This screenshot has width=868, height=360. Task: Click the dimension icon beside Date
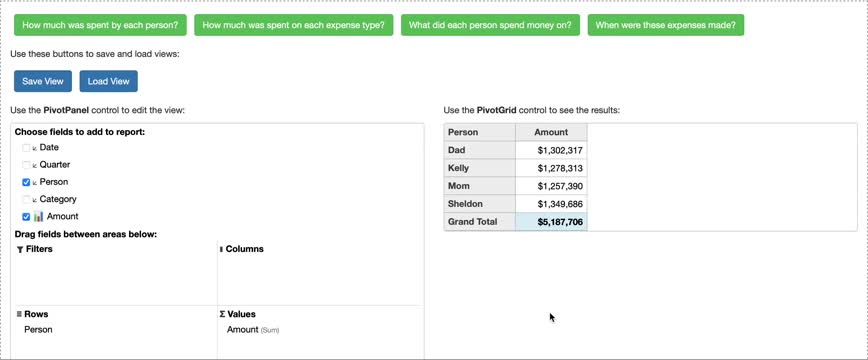pos(34,148)
